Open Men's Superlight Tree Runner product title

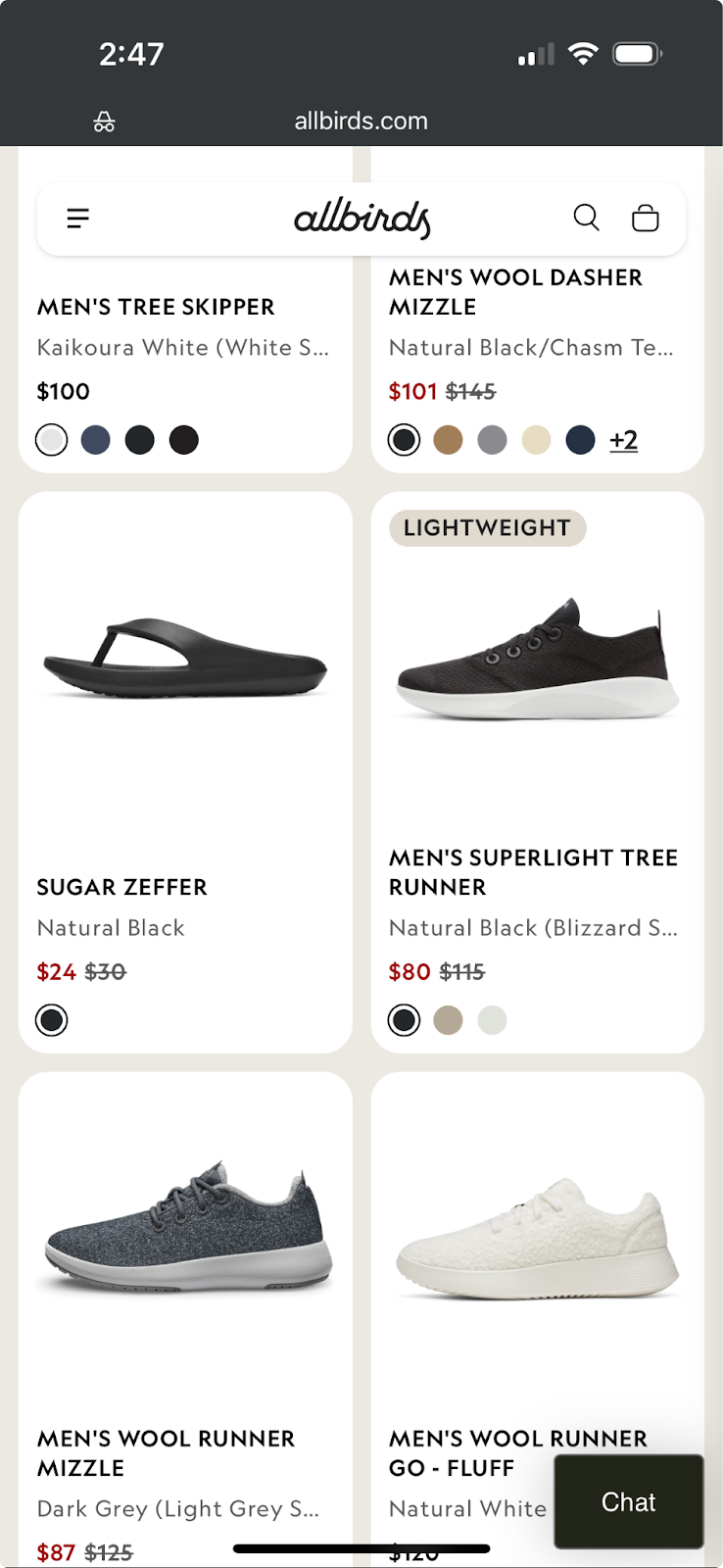point(533,872)
